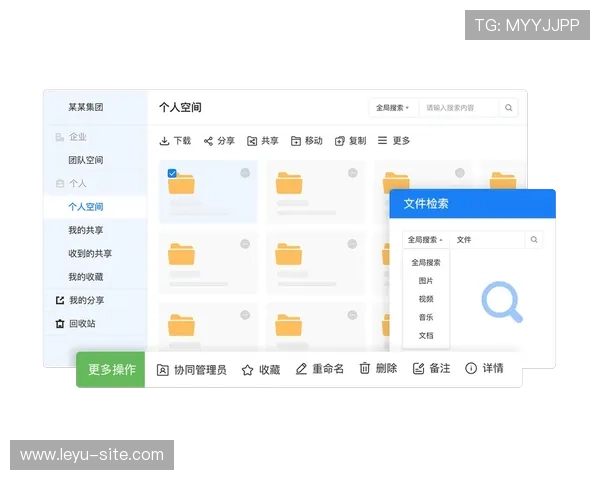Click the 文件检索 panel header

point(473,204)
